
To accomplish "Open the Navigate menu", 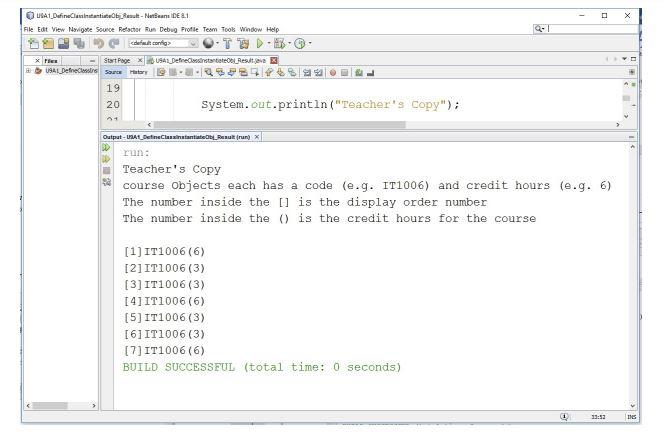I will tap(80, 29).
